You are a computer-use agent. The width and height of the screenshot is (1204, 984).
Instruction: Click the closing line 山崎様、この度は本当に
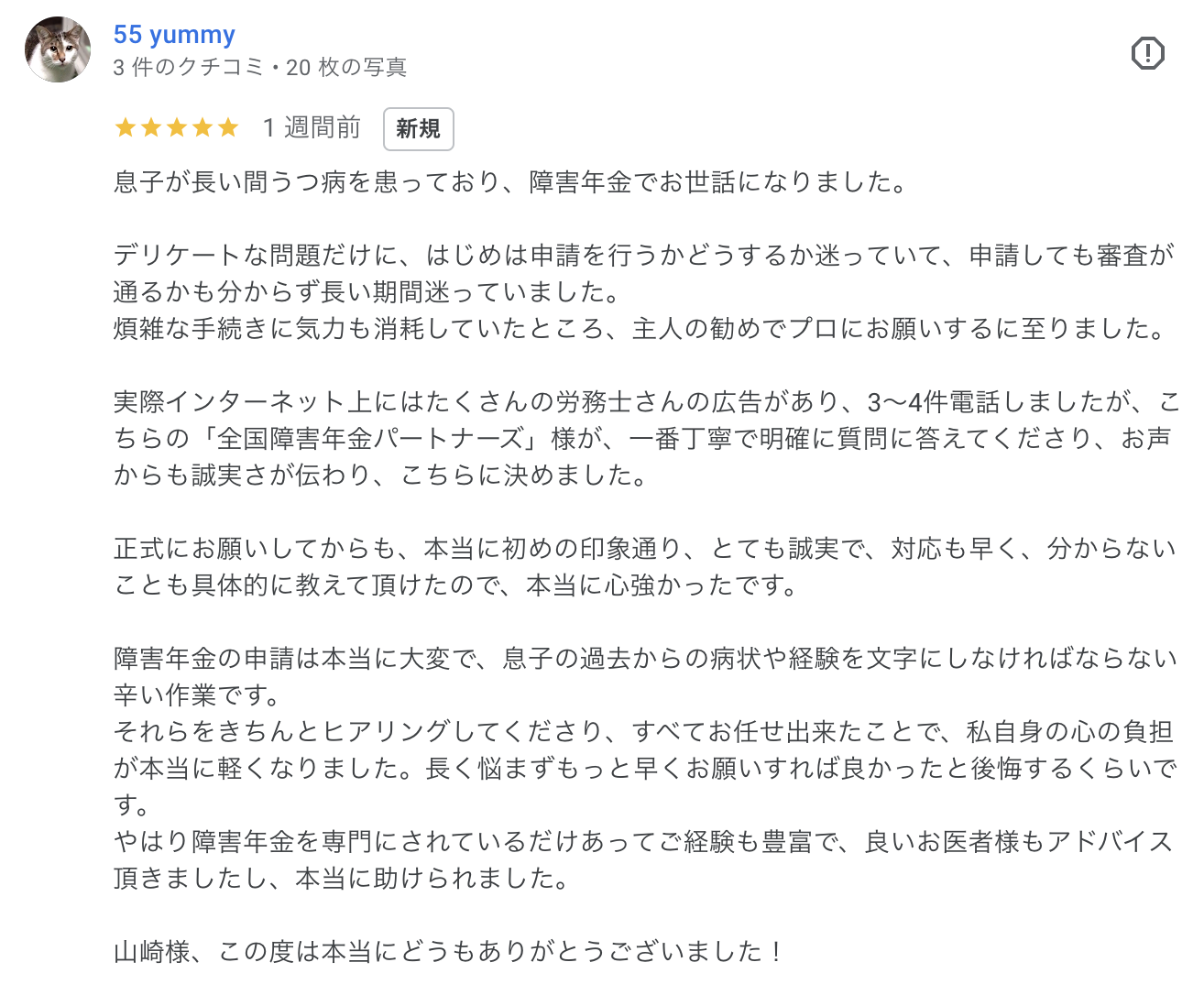tap(449, 952)
